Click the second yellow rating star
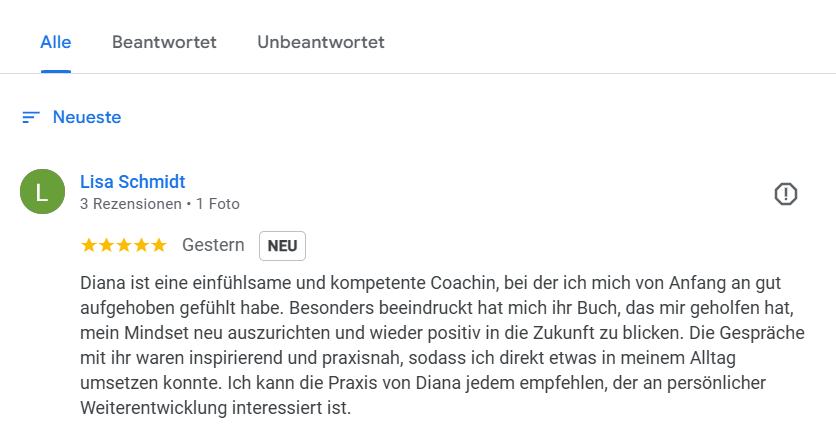 pyautogui.click(x=107, y=245)
